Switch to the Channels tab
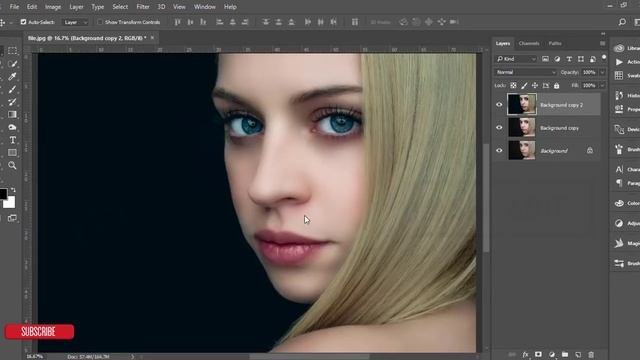This screenshot has height=360, width=640. [529, 43]
